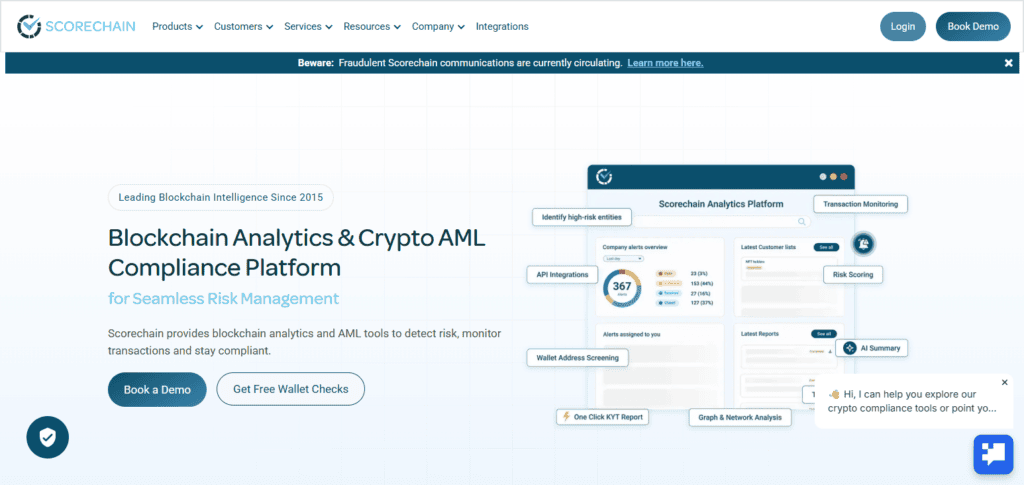Expand the Products menu
The width and height of the screenshot is (1024, 485).
coord(178,27)
